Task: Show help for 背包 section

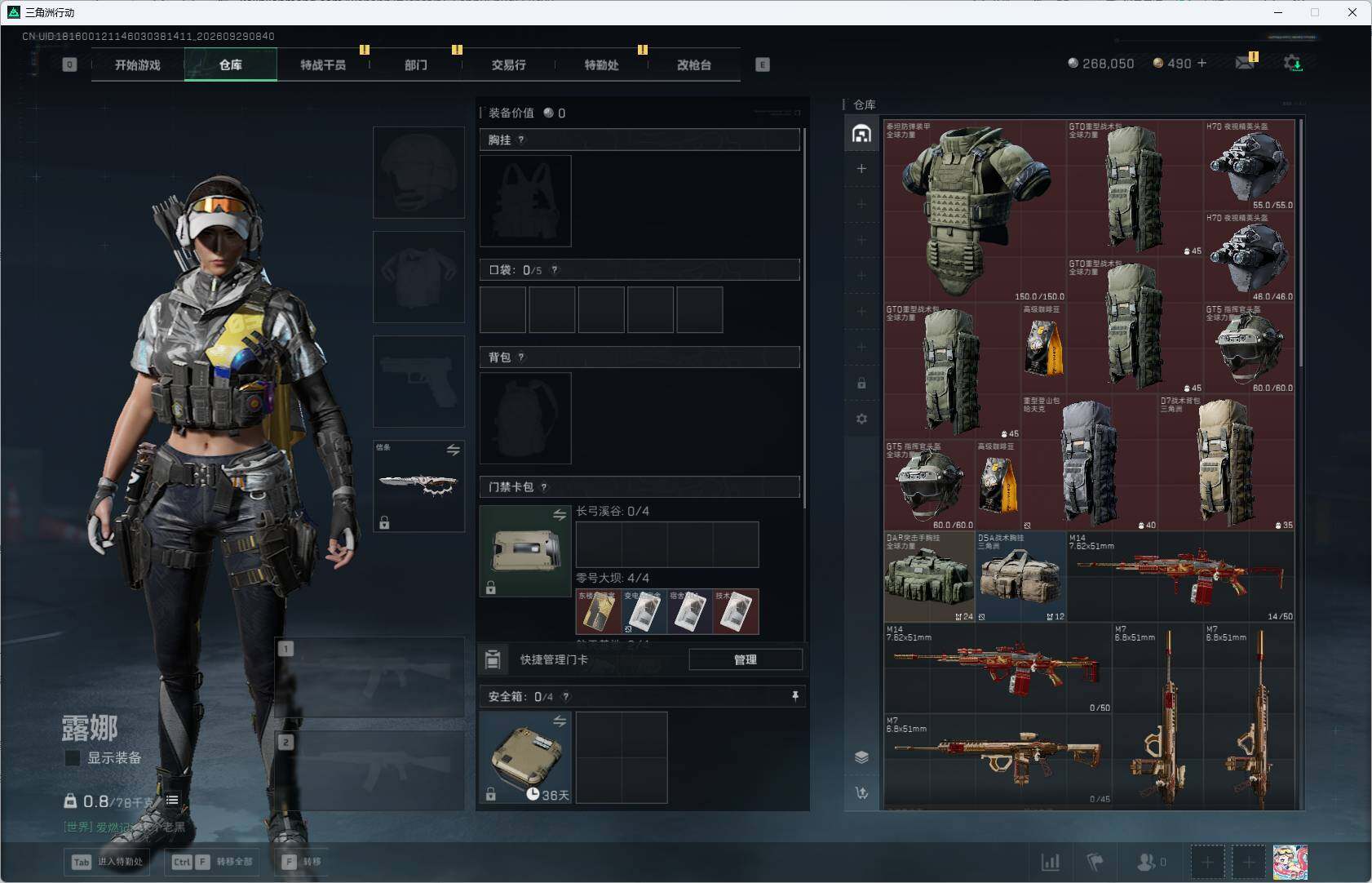Action: click(522, 357)
